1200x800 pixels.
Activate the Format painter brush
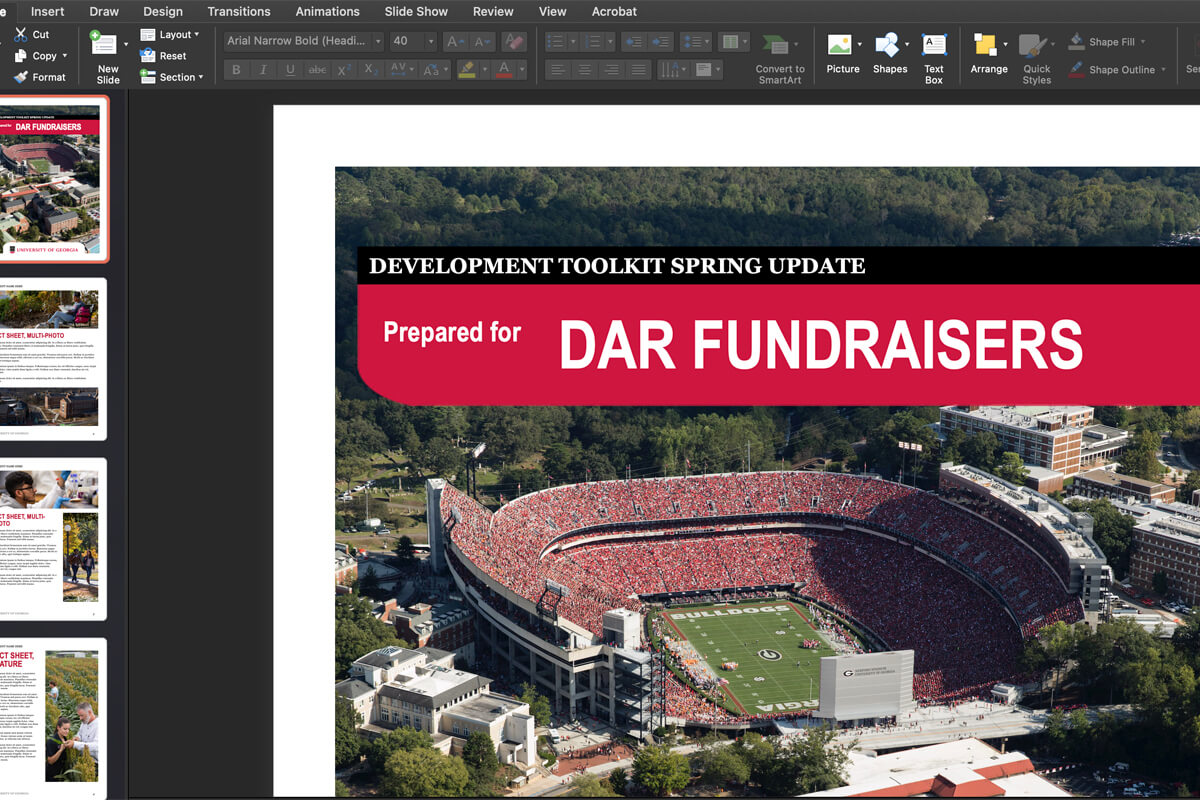tap(40, 77)
